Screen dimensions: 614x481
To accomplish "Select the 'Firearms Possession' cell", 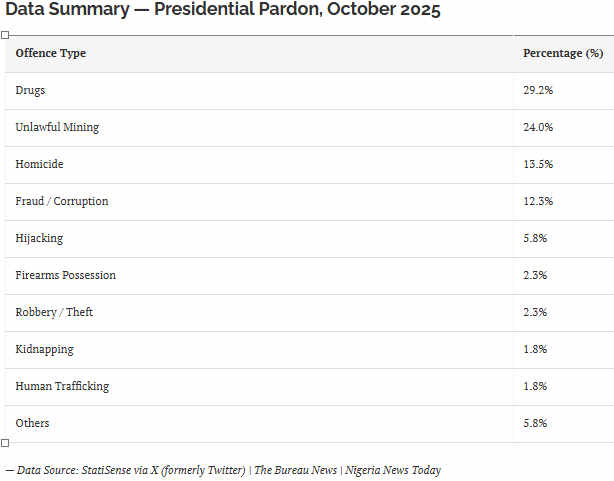I will click(66, 275).
